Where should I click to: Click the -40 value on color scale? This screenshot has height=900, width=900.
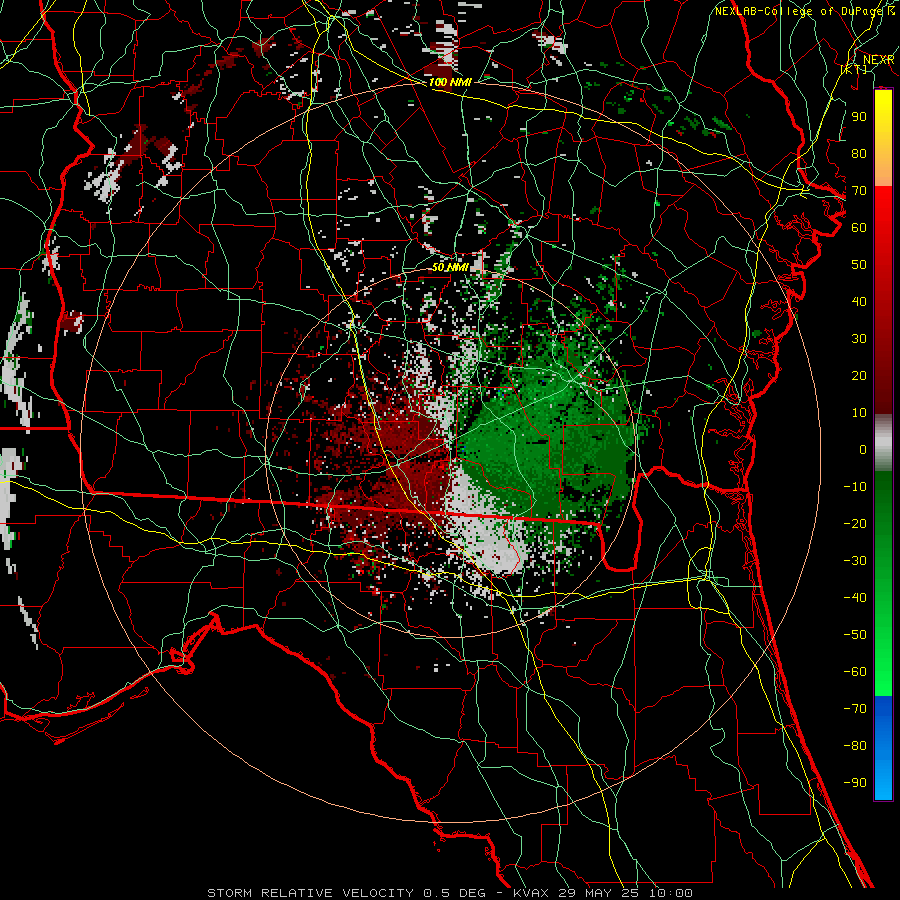855,598
